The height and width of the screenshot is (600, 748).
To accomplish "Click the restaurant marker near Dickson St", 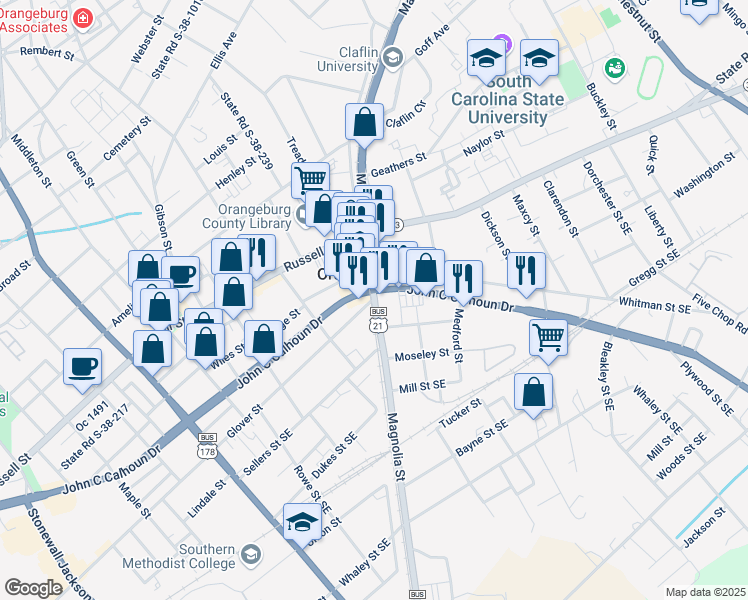I will coord(526,272).
